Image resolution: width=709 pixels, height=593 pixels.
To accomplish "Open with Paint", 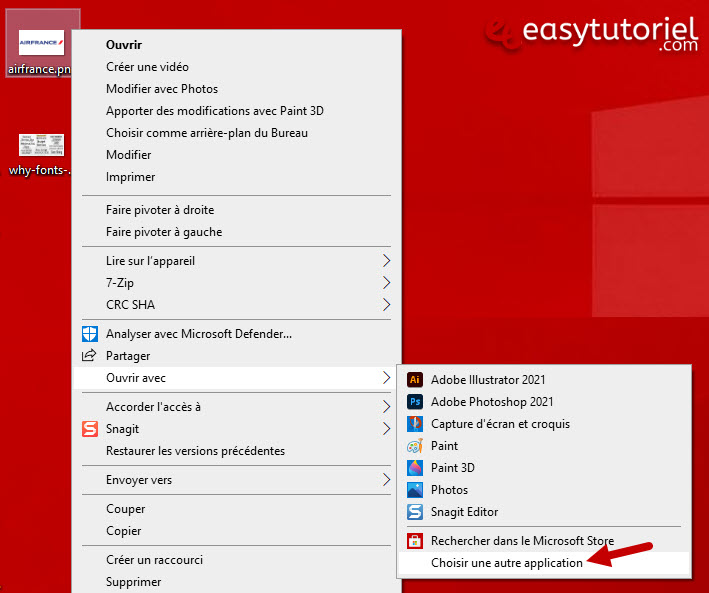I will click(x=544, y=446).
